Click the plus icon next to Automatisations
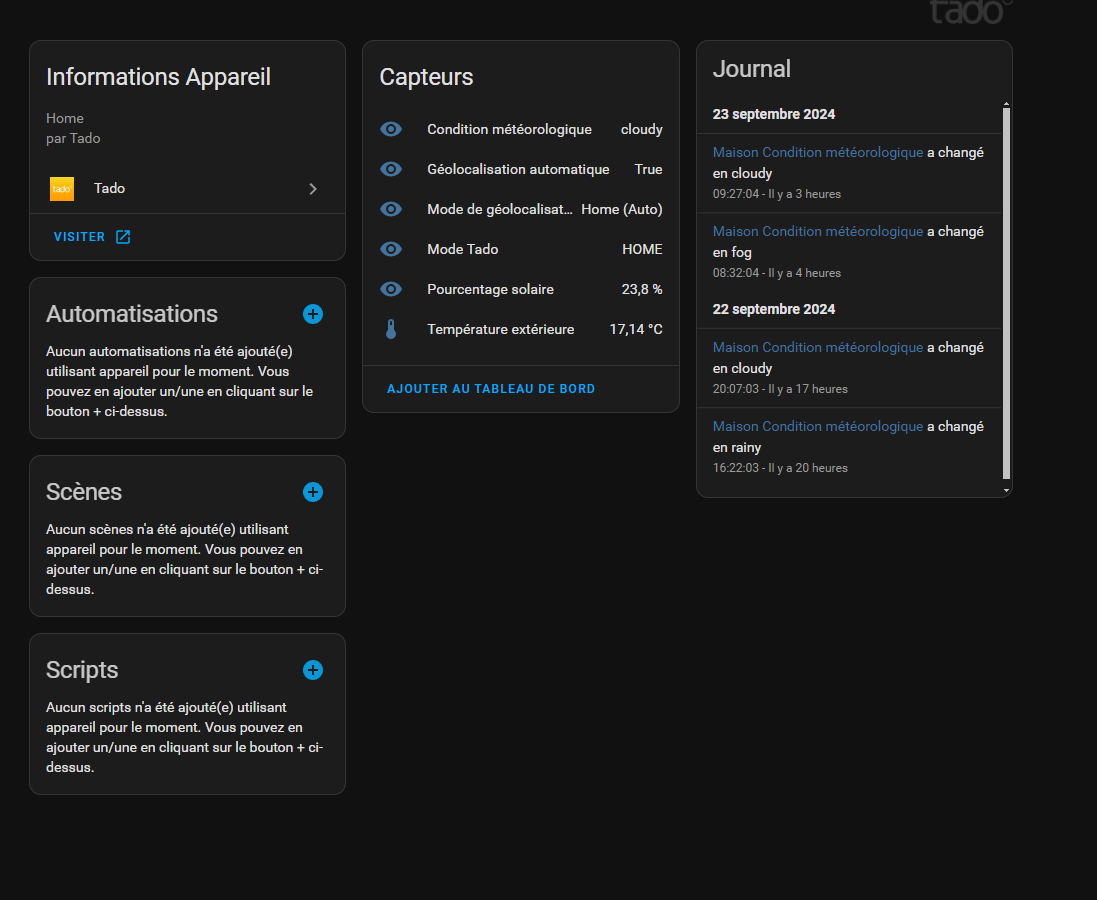This screenshot has width=1097, height=900. tap(313, 314)
